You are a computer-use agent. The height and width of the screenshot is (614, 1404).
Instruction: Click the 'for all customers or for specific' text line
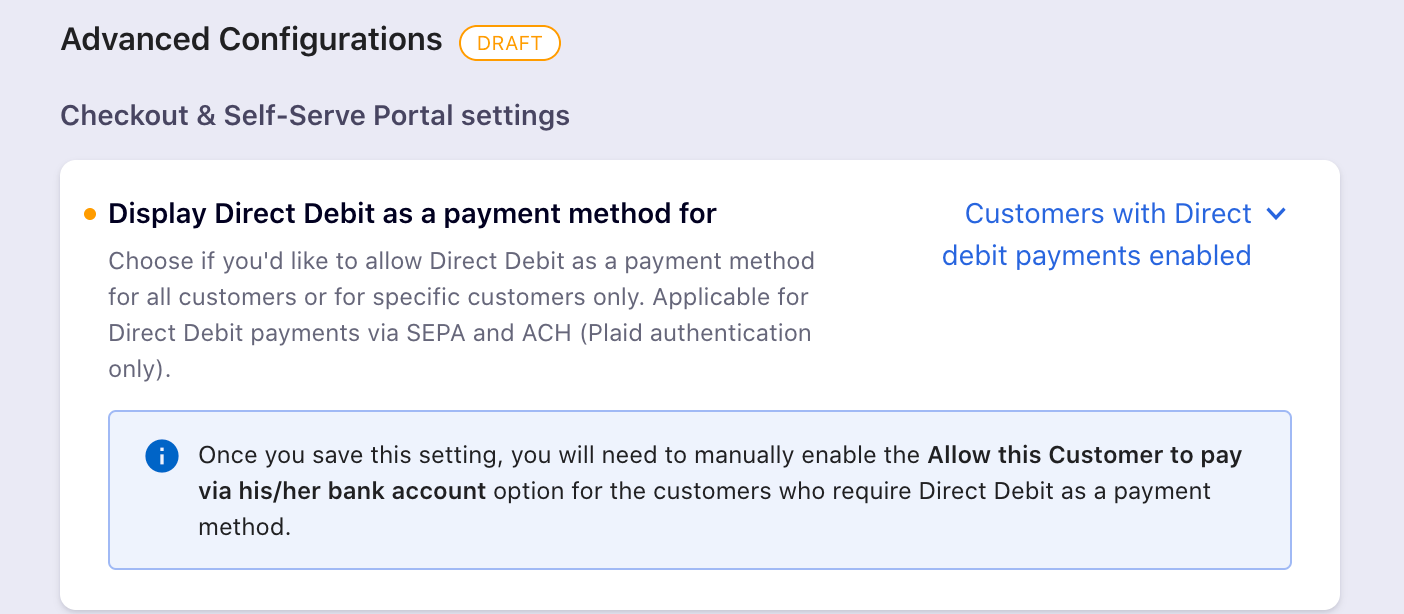click(458, 297)
